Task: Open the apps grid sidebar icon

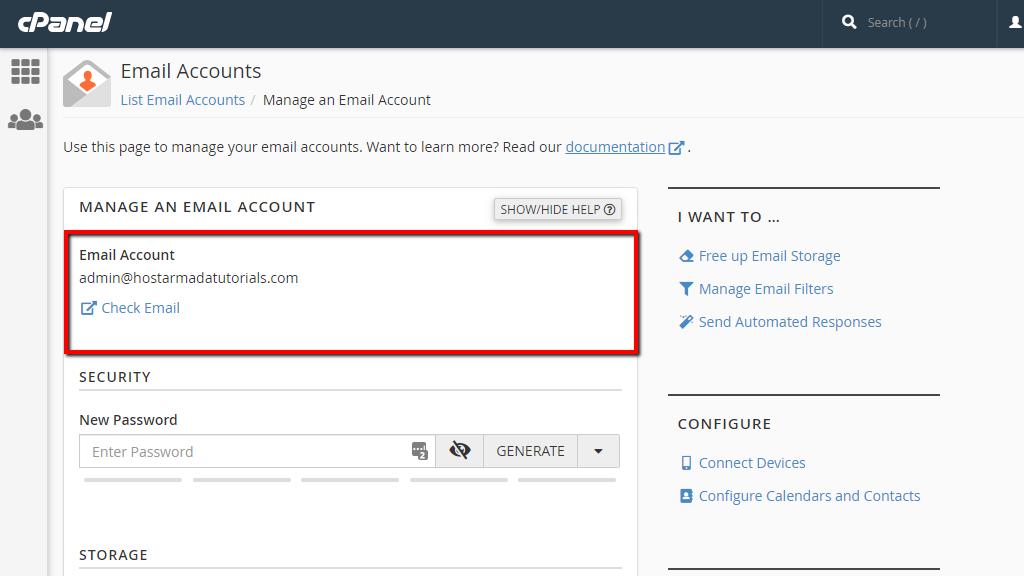Action: [x=25, y=71]
